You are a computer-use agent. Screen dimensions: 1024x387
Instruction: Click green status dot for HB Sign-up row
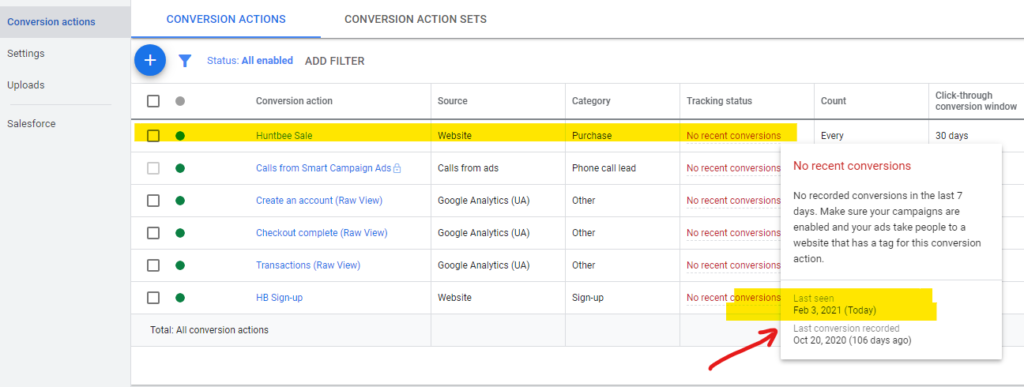tap(180, 298)
